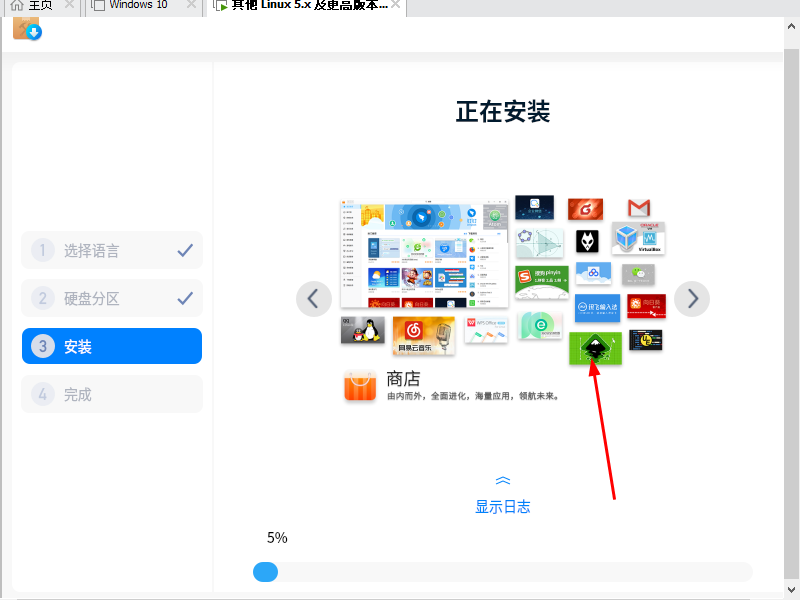This screenshot has width=800, height=600.
Task: Click the blue 讯飞输入法 thumbnail
Action: point(597,308)
